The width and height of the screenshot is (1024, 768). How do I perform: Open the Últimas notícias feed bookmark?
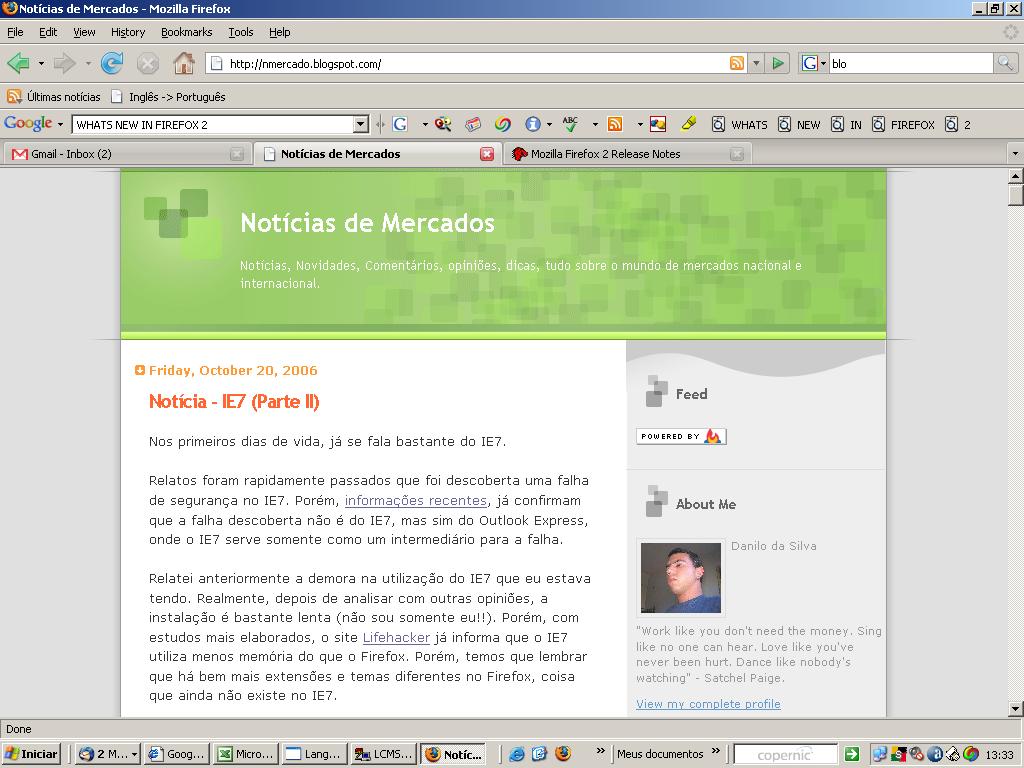[x=54, y=97]
